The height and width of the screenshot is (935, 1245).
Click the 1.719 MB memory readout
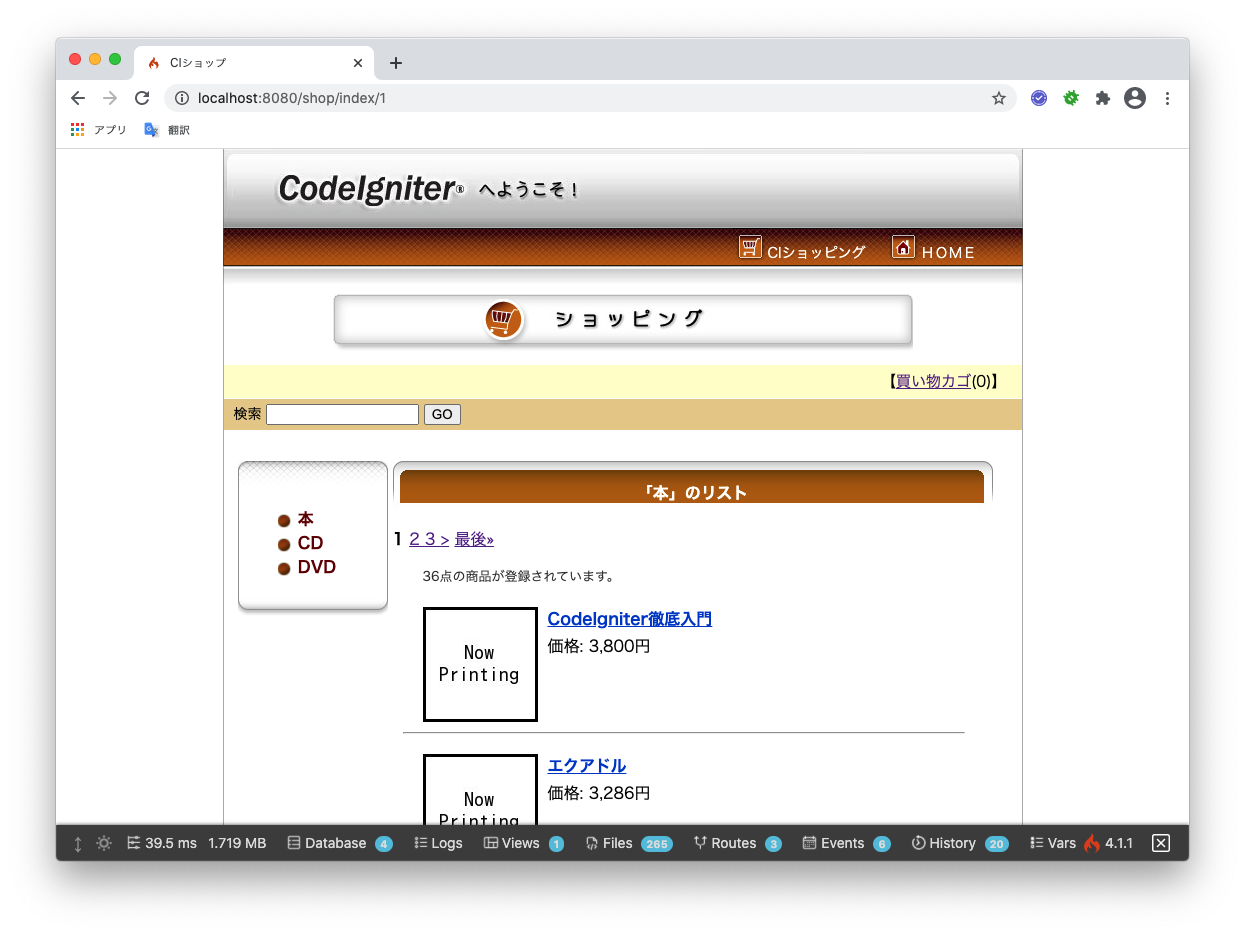click(x=237, y=843)
